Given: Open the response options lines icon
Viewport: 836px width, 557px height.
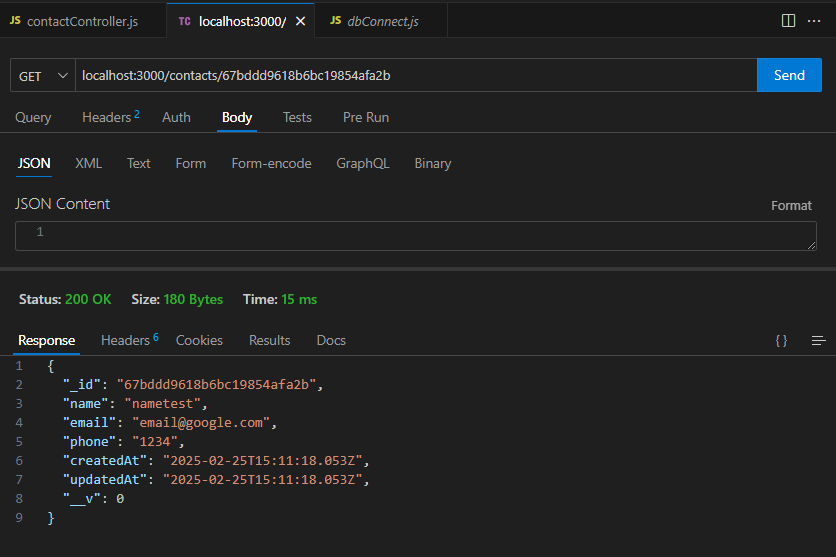Looking at the screenshot, I should click(x=818, y=341).
